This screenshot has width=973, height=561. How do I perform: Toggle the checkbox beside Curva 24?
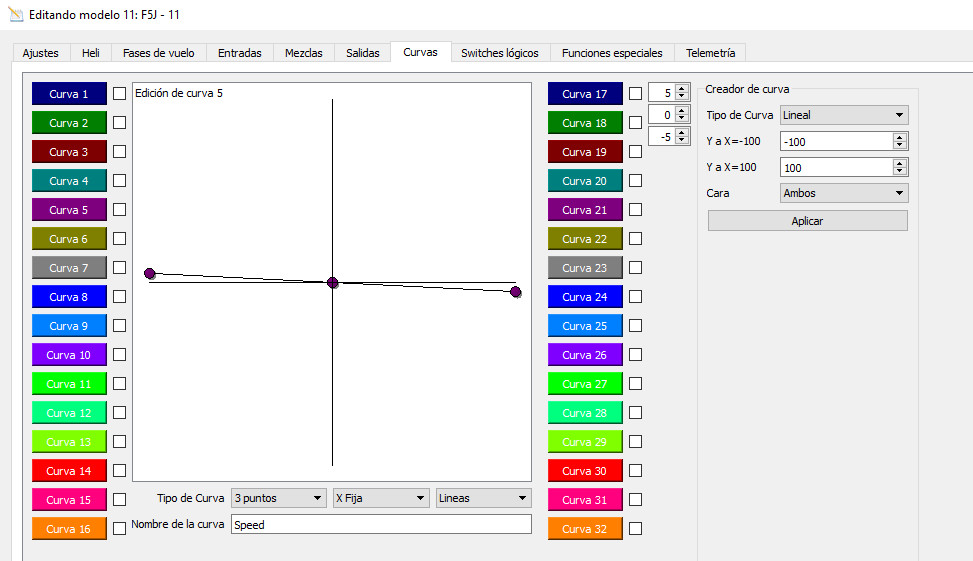coord(636,297)
